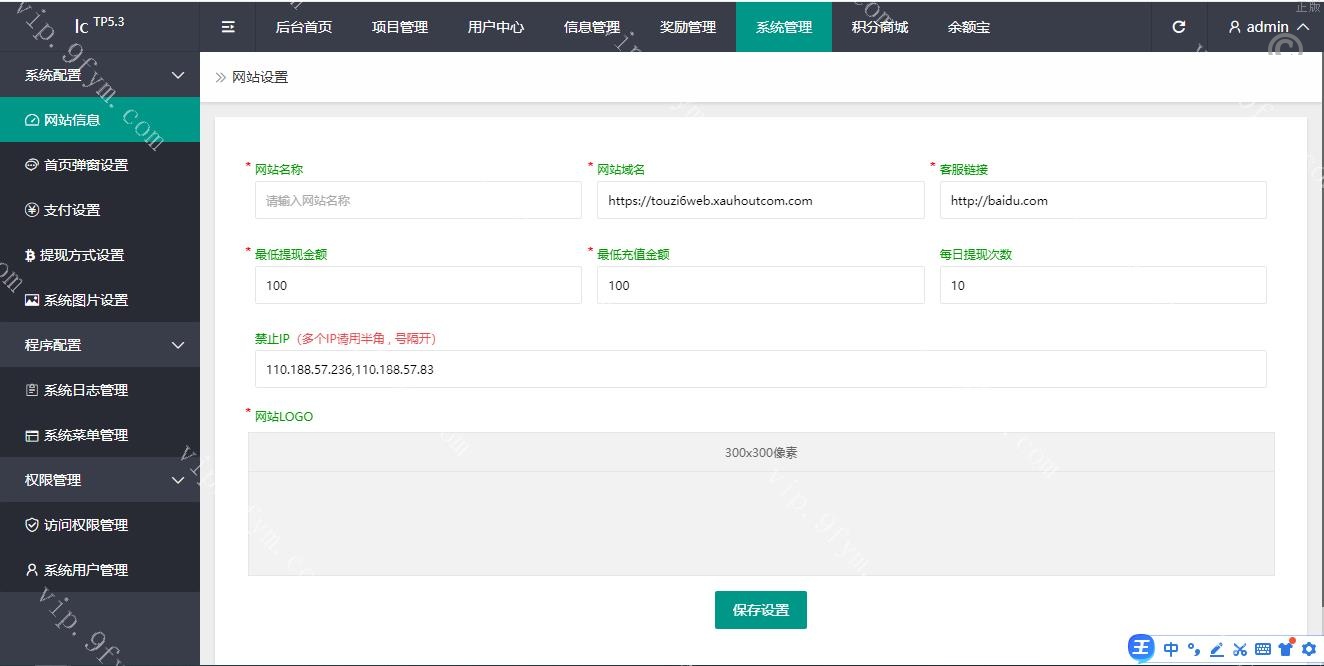
Task: Click the refresh icon in top bar
Action: (1179, 27)
